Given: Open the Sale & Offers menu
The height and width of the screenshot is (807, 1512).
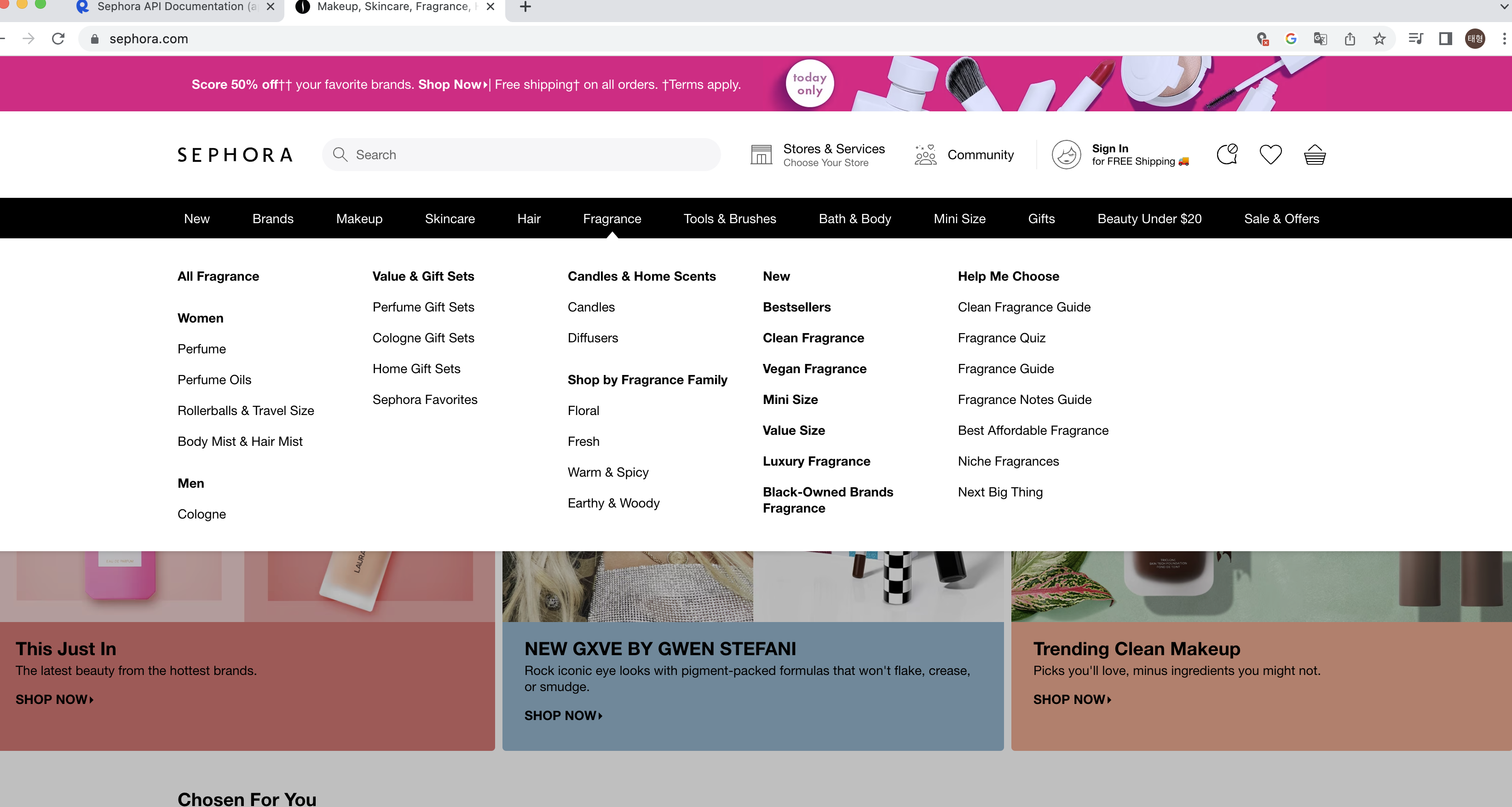Looking at the screenshot, I should 1281,219.
